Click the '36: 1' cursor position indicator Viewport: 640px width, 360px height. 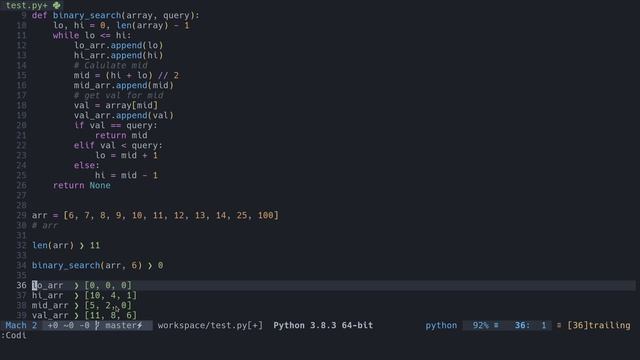[x=530, y=325]
